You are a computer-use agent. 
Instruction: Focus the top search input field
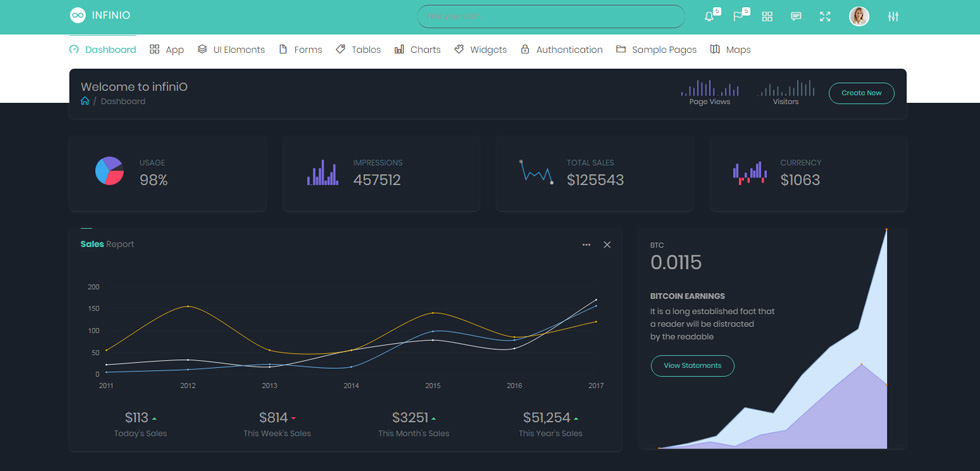[551, 16]
